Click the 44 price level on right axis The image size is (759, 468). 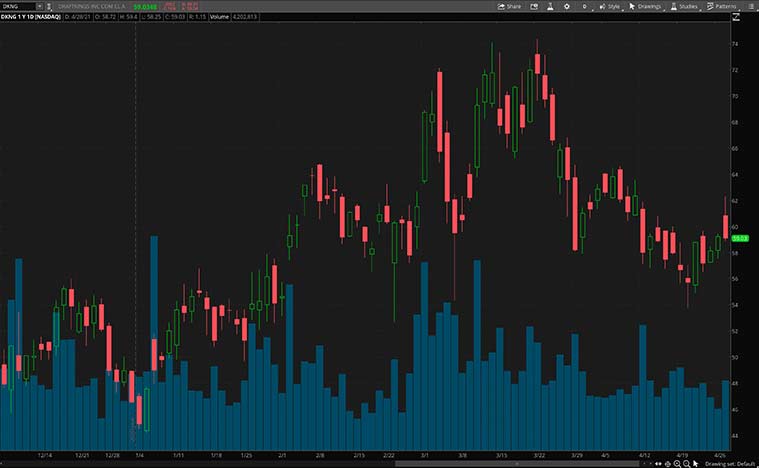click(x=735, y=436)
